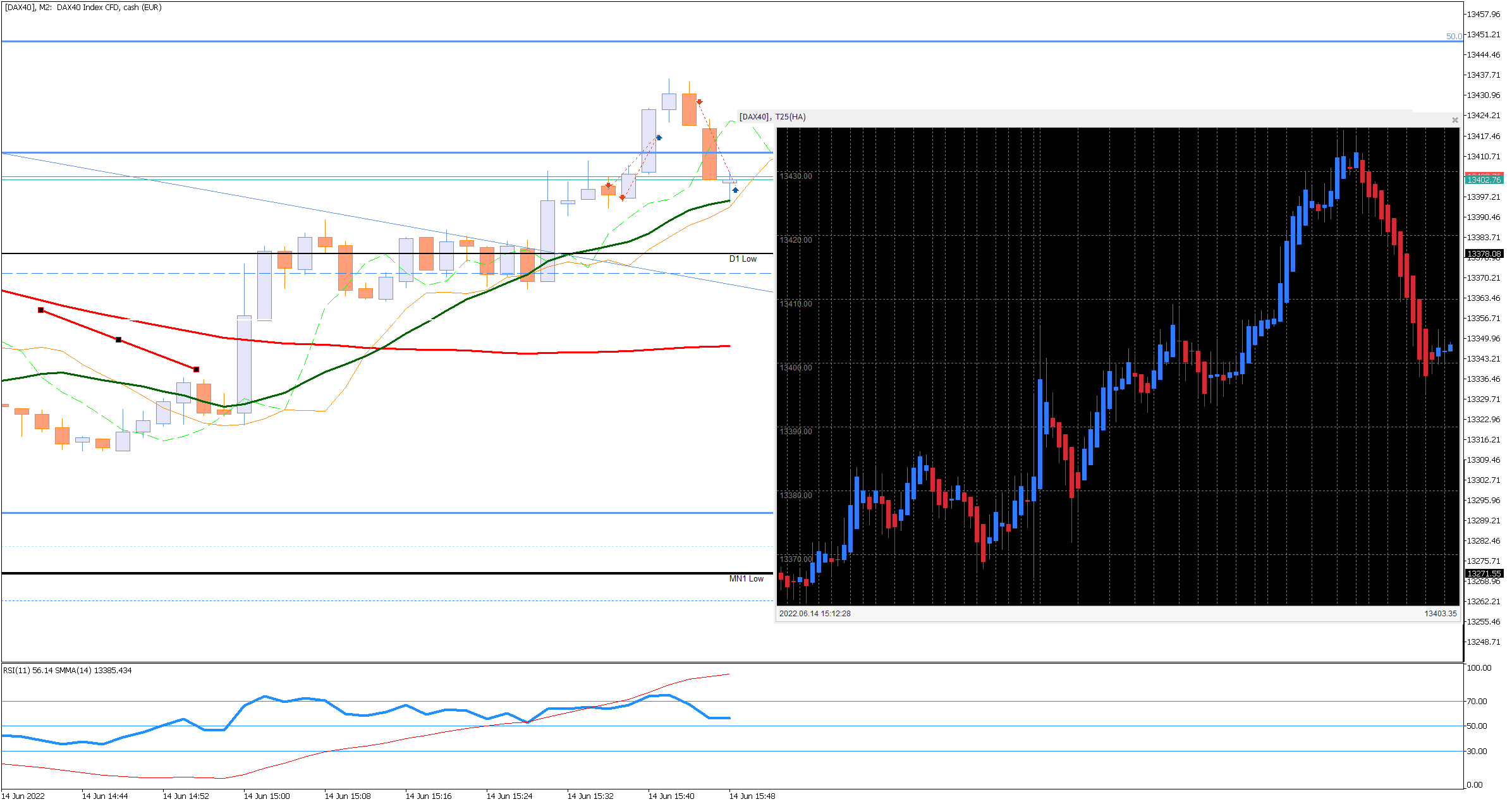
Task: Select right anchor point of the red trendline
Action: [197, 370]
